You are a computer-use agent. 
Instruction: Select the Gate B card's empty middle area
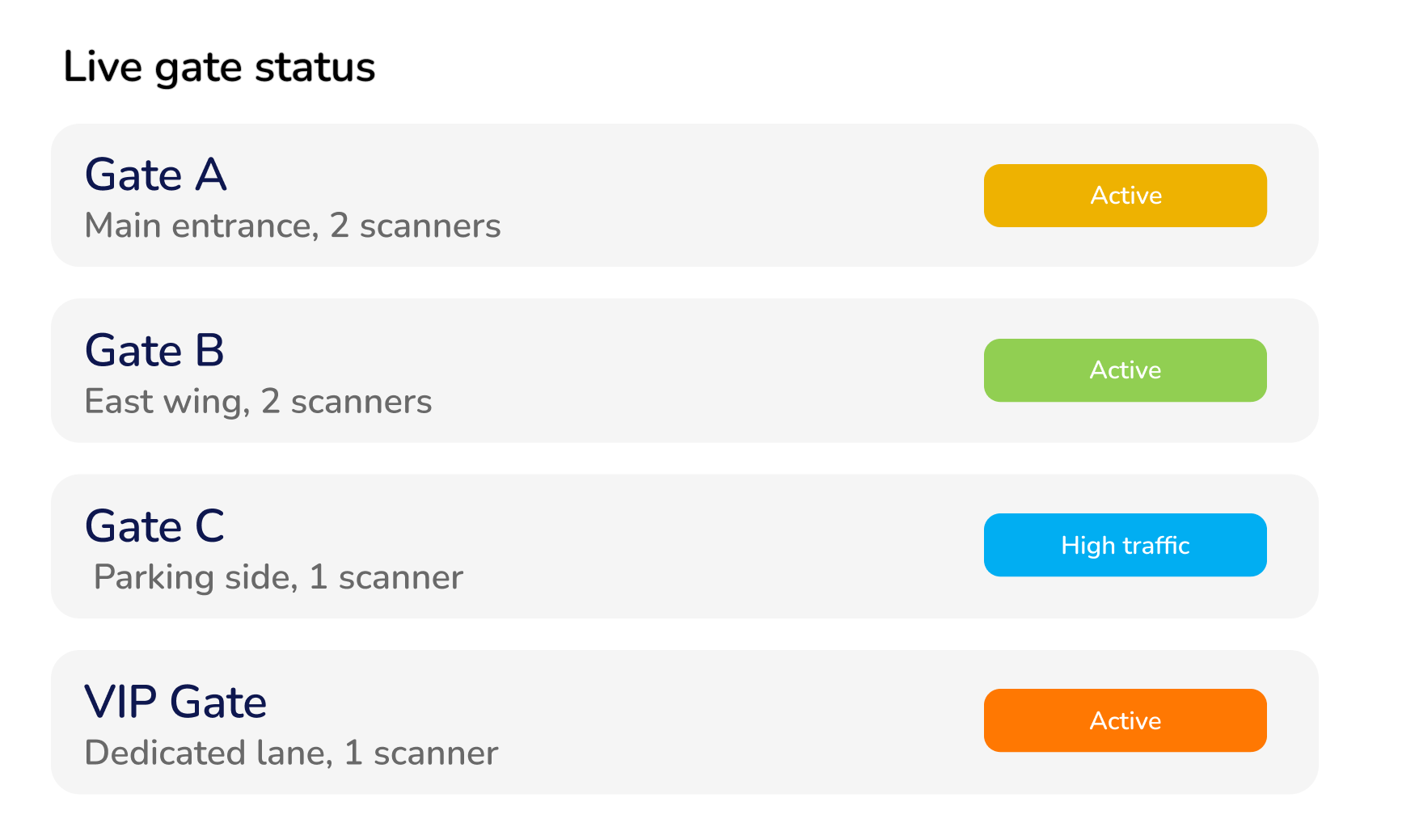tap(712, 370)
